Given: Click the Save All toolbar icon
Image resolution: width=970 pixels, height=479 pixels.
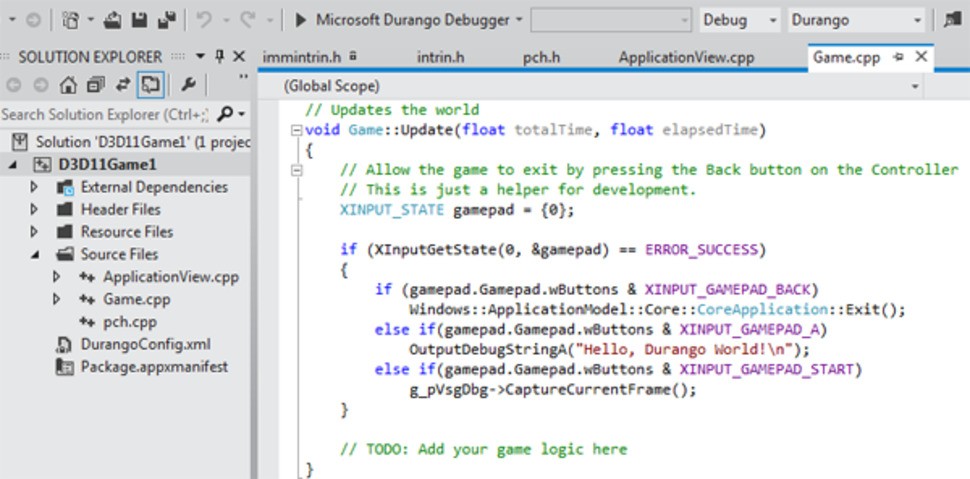Looking at the screenshot, I should point(167,20).
